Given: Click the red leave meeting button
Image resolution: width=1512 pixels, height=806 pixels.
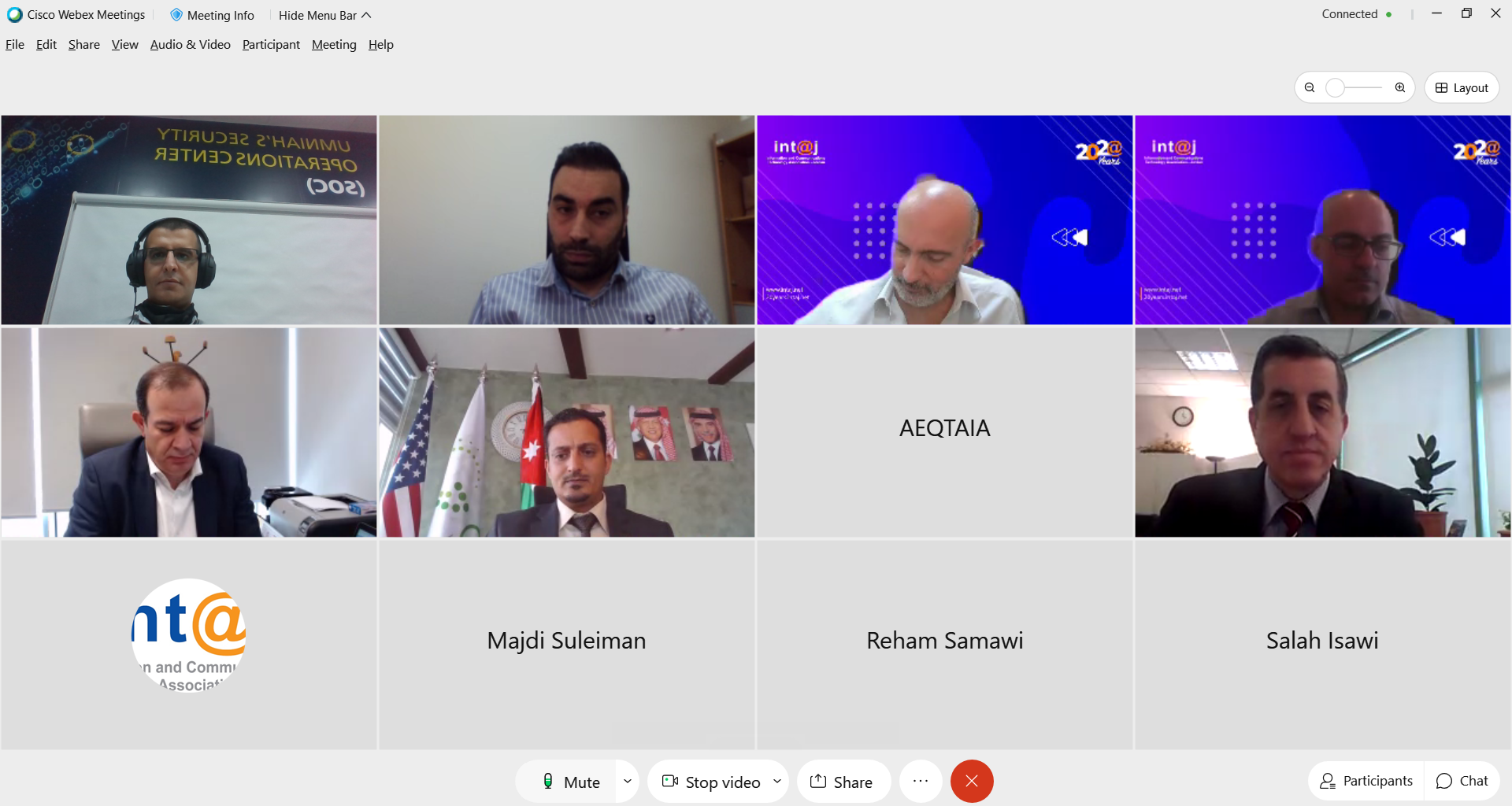Looking at the screenshot, I should click(x=972, y=781).
